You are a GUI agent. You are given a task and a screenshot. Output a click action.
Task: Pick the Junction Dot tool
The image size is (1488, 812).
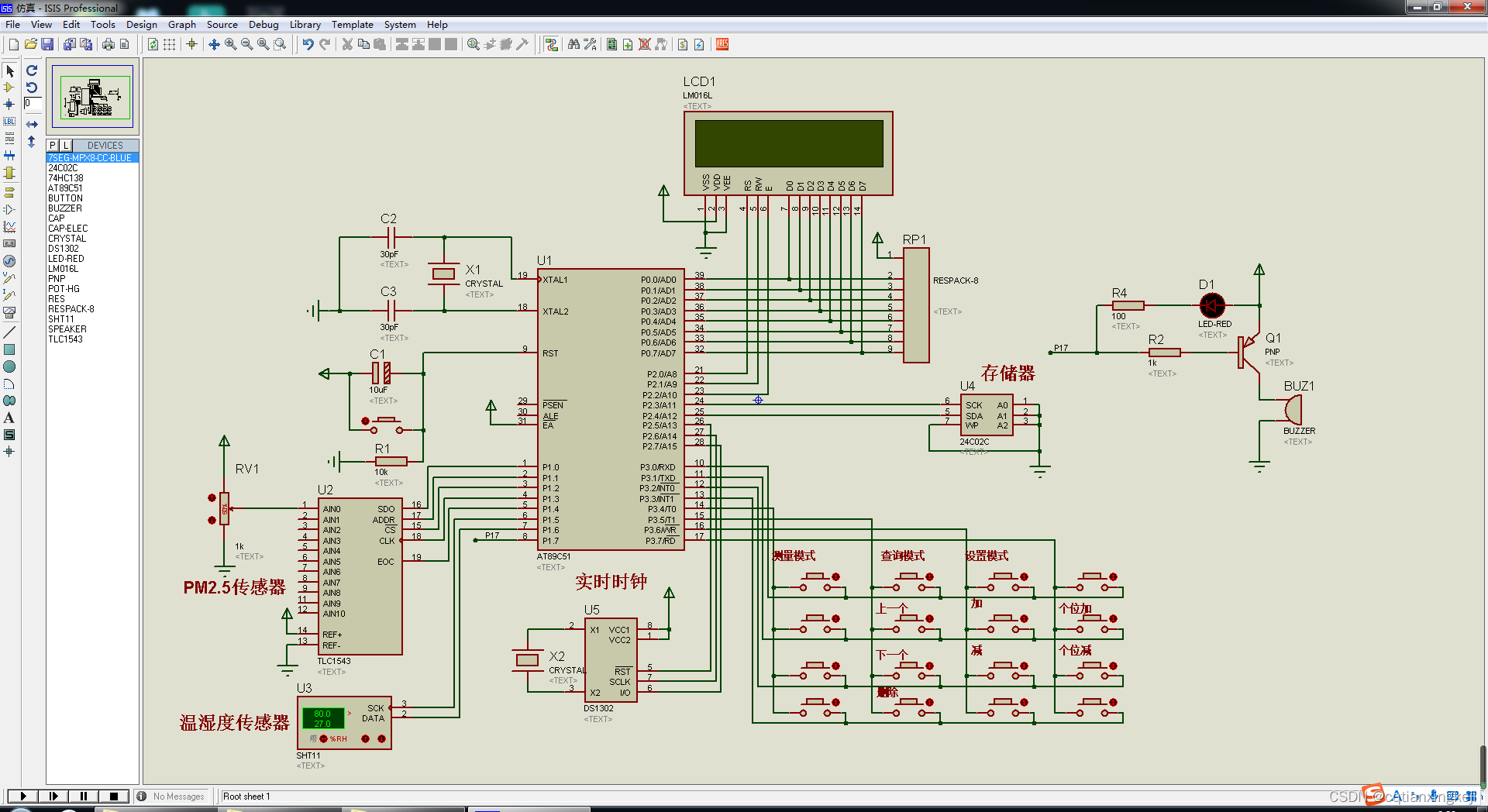click(9, 104)
